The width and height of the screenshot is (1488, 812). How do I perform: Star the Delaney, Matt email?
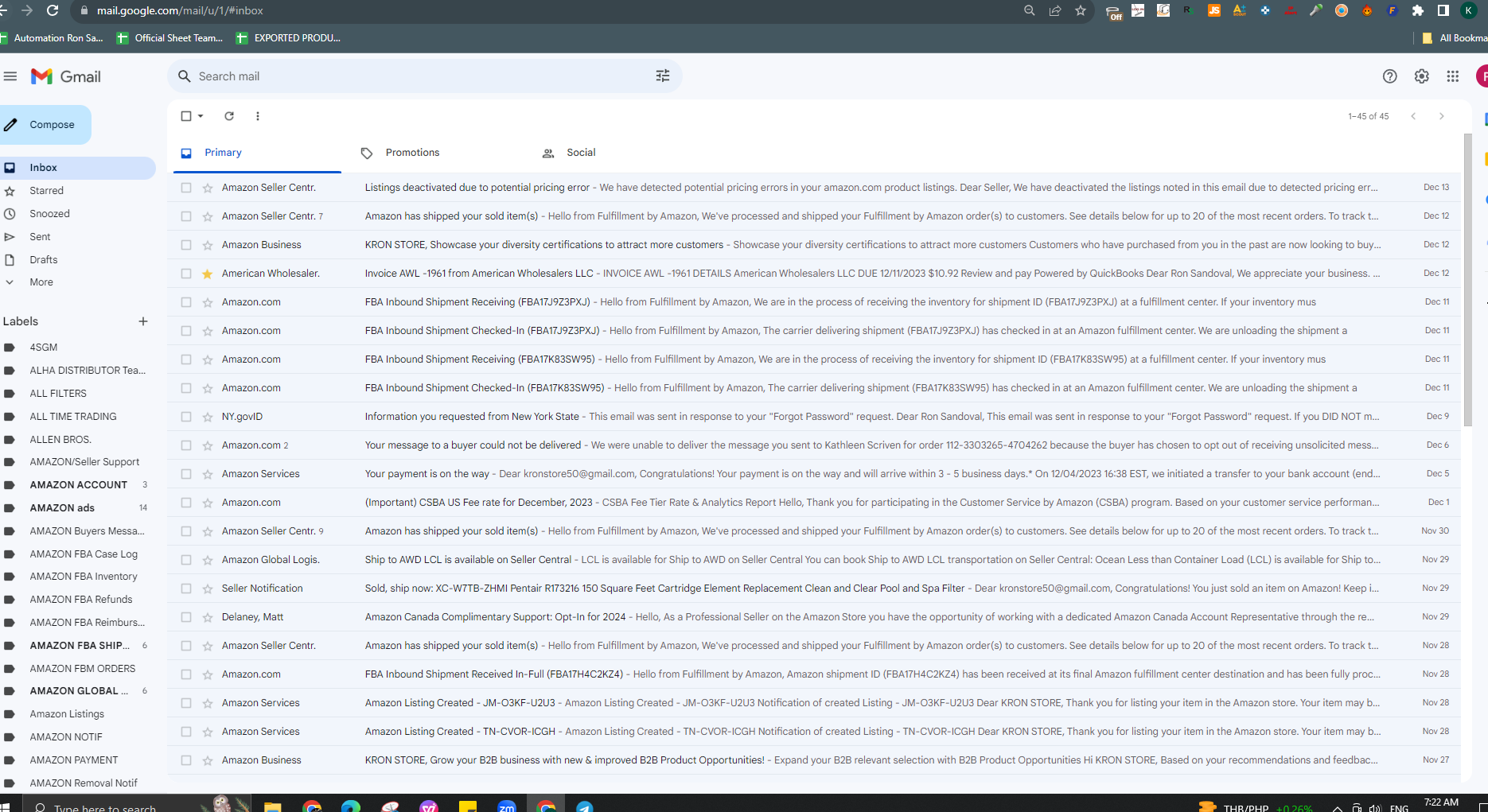click(208, 617)
